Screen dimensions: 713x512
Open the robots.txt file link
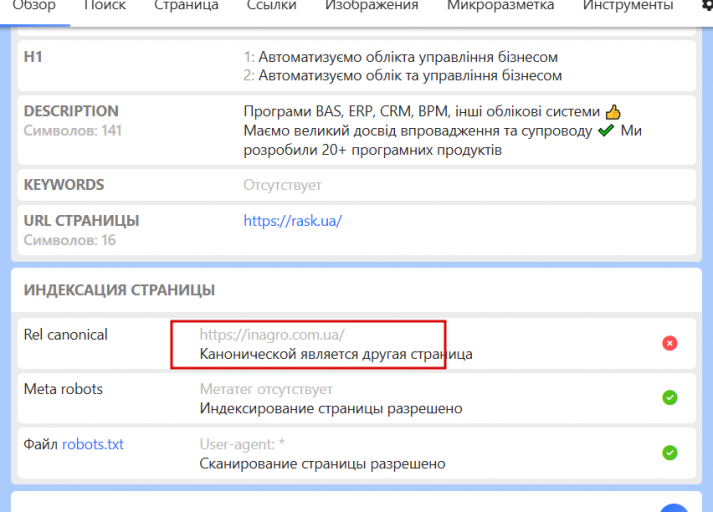click(x=93, y=444)
